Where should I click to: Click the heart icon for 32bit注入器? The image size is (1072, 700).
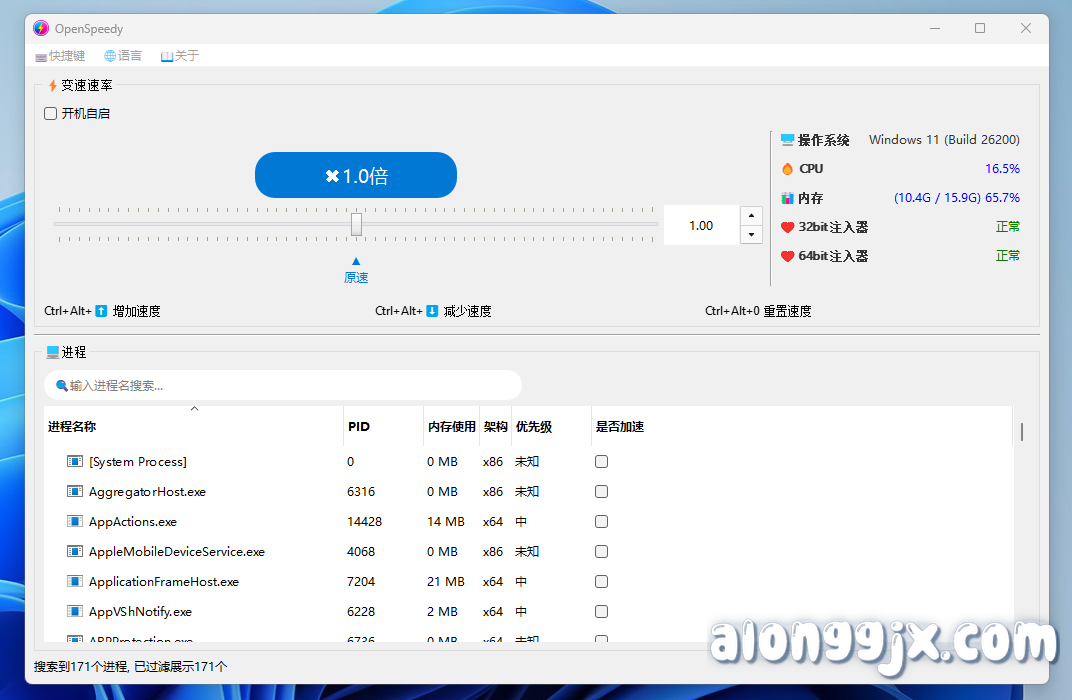786,227
